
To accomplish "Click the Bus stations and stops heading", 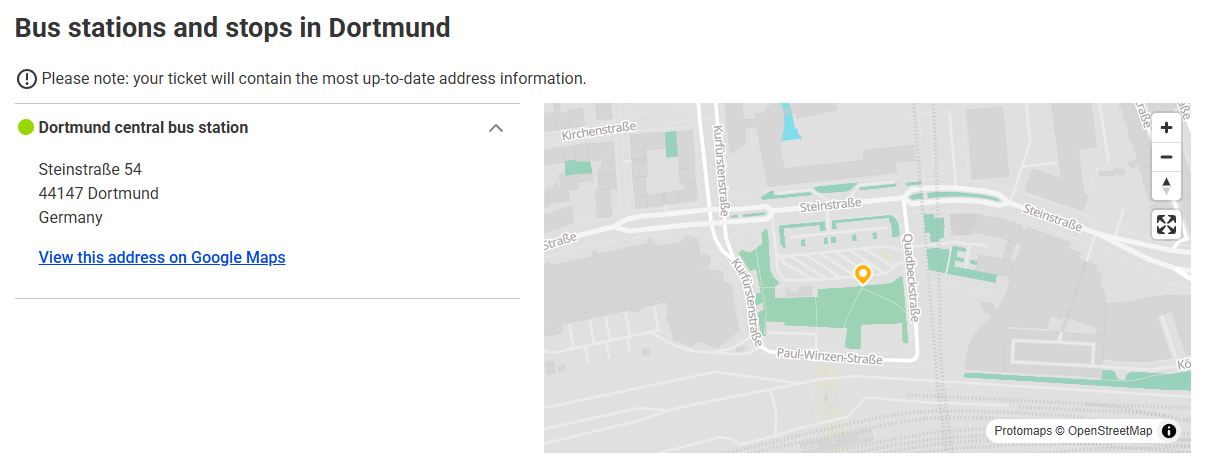I will (x=232, y=28).
